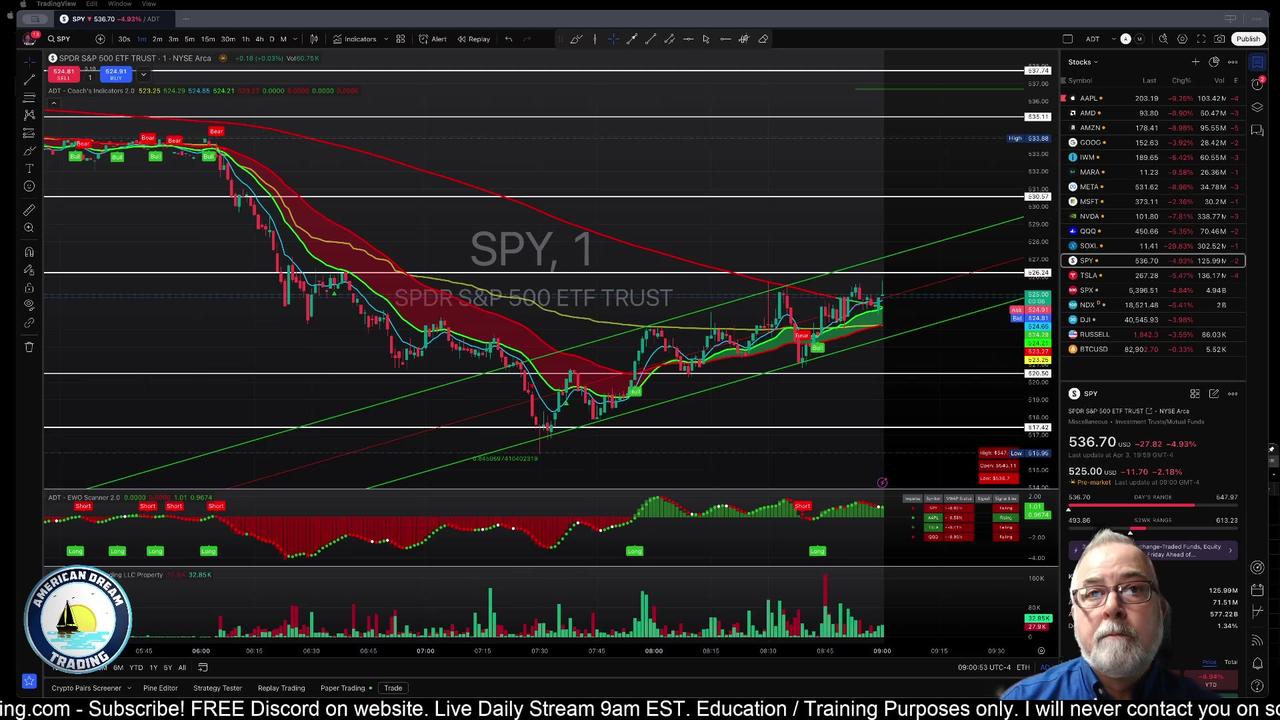Open the Pine Editor tab
This screenshot has width=1280, height=720.
160,688
